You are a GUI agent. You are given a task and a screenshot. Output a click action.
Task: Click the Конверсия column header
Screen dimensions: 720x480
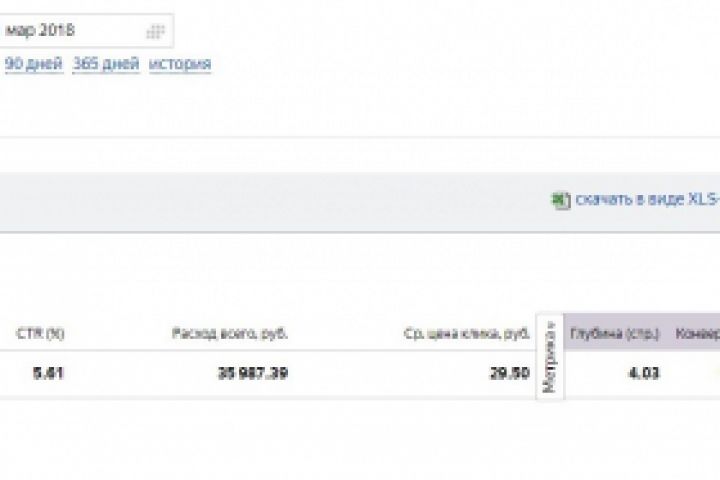point(698,333)
